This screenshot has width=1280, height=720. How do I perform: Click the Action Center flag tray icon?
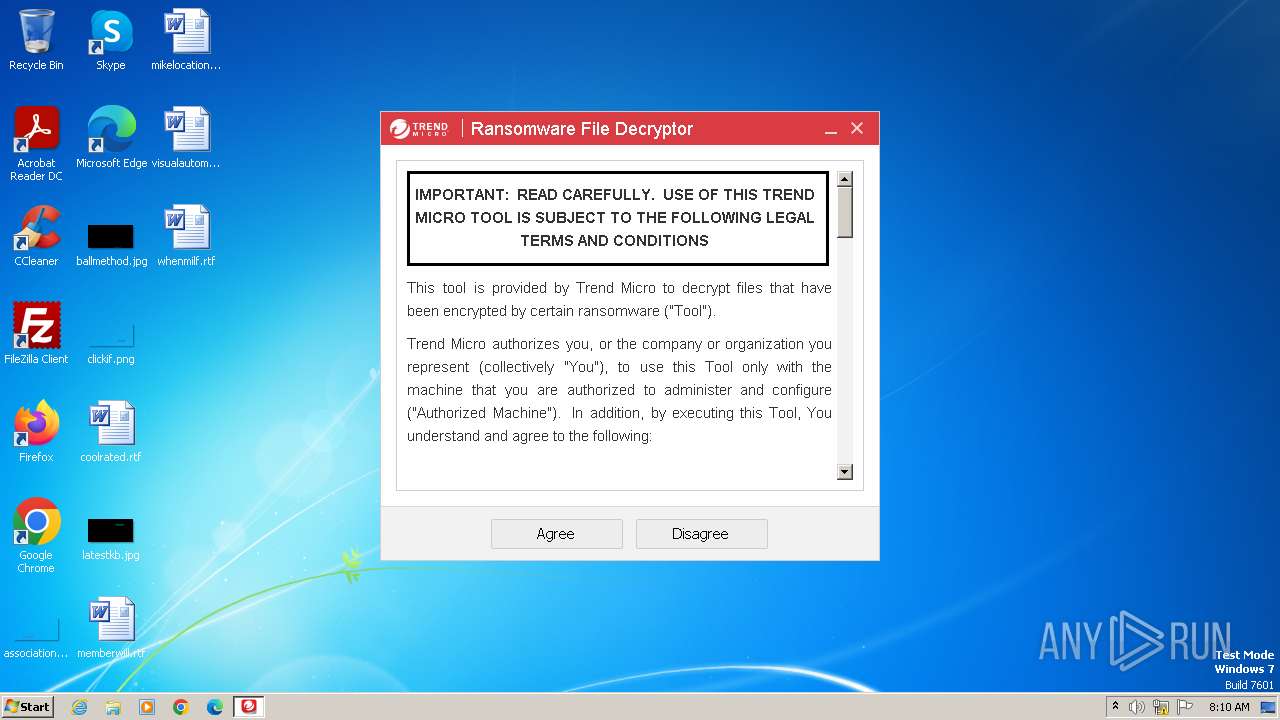(x=1185, y=707)
